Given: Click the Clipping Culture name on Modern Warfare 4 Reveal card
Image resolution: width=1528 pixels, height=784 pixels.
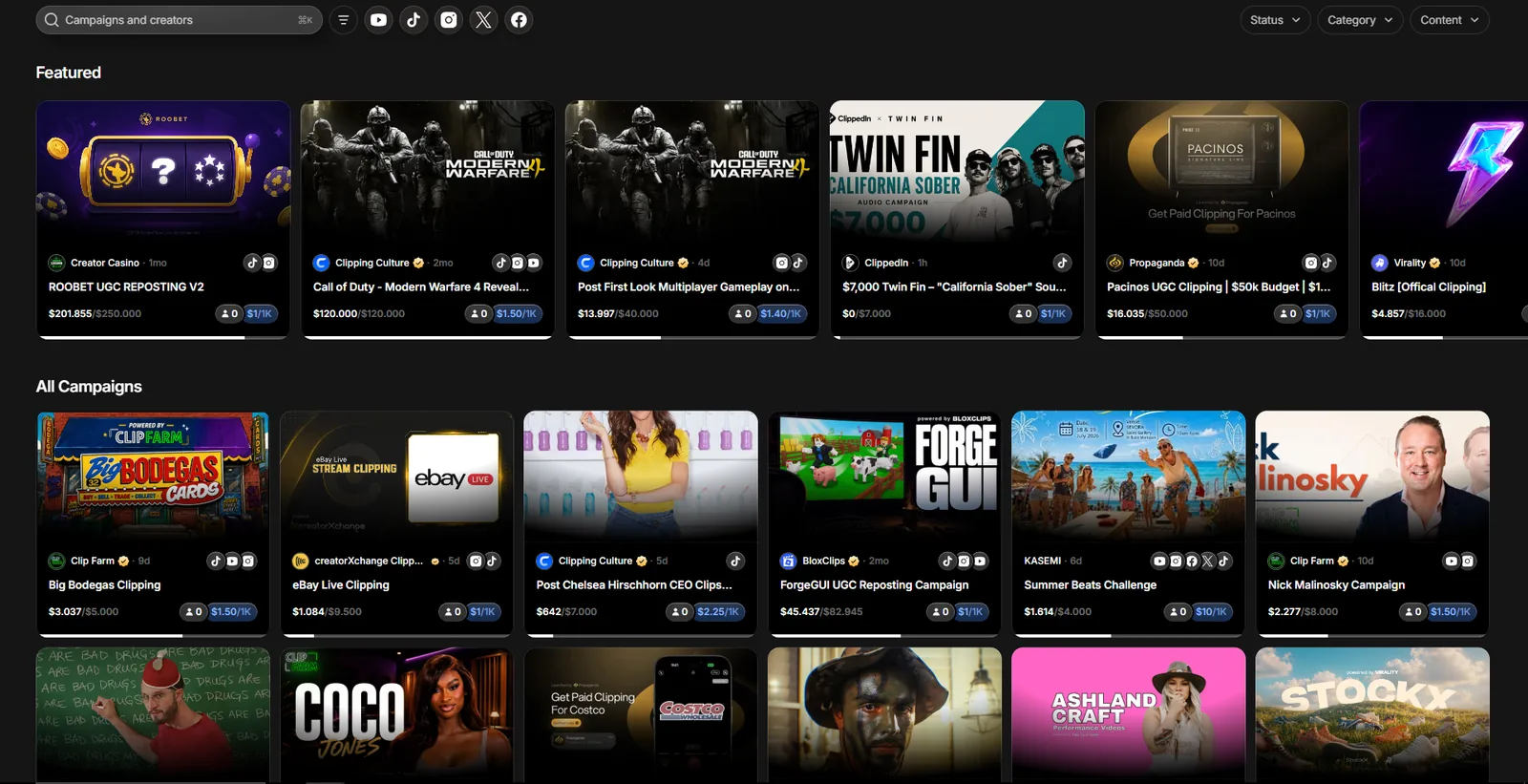Looking at the screenshot, I should click(x=372, y=263).
